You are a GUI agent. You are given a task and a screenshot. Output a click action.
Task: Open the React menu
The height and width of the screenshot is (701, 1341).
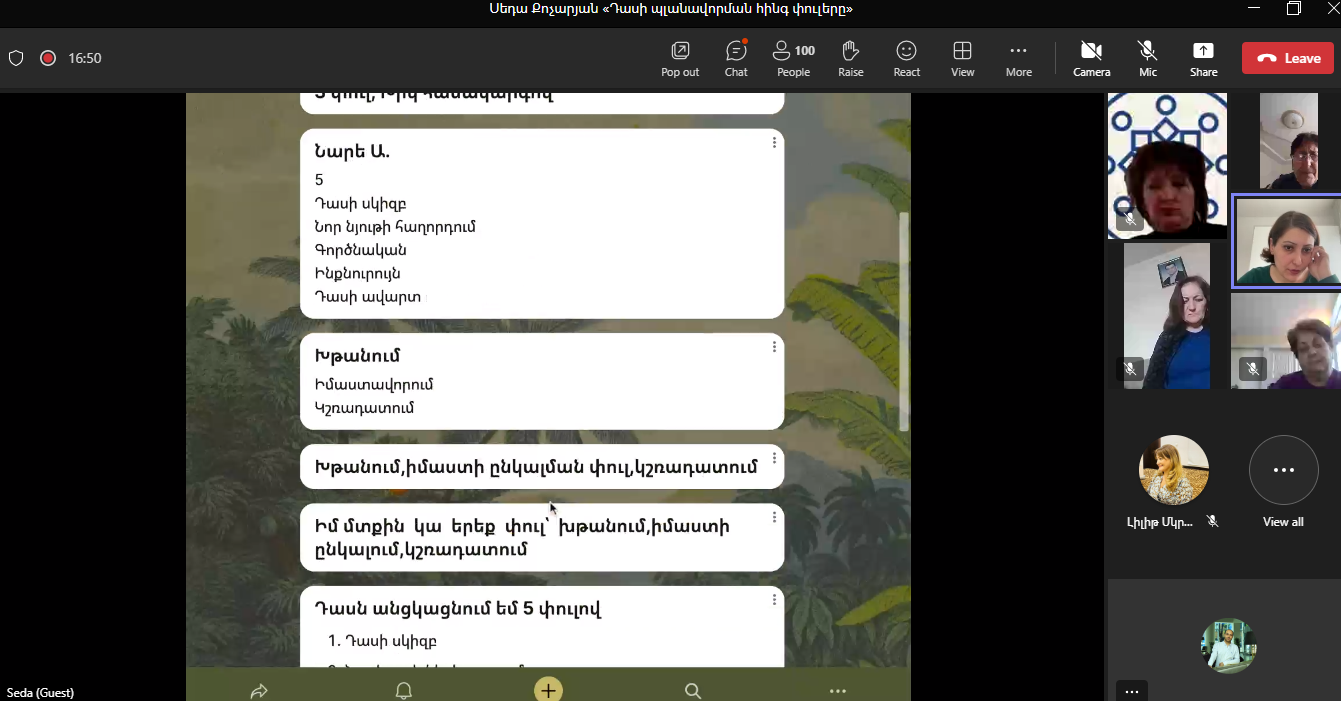pos(907,59)
